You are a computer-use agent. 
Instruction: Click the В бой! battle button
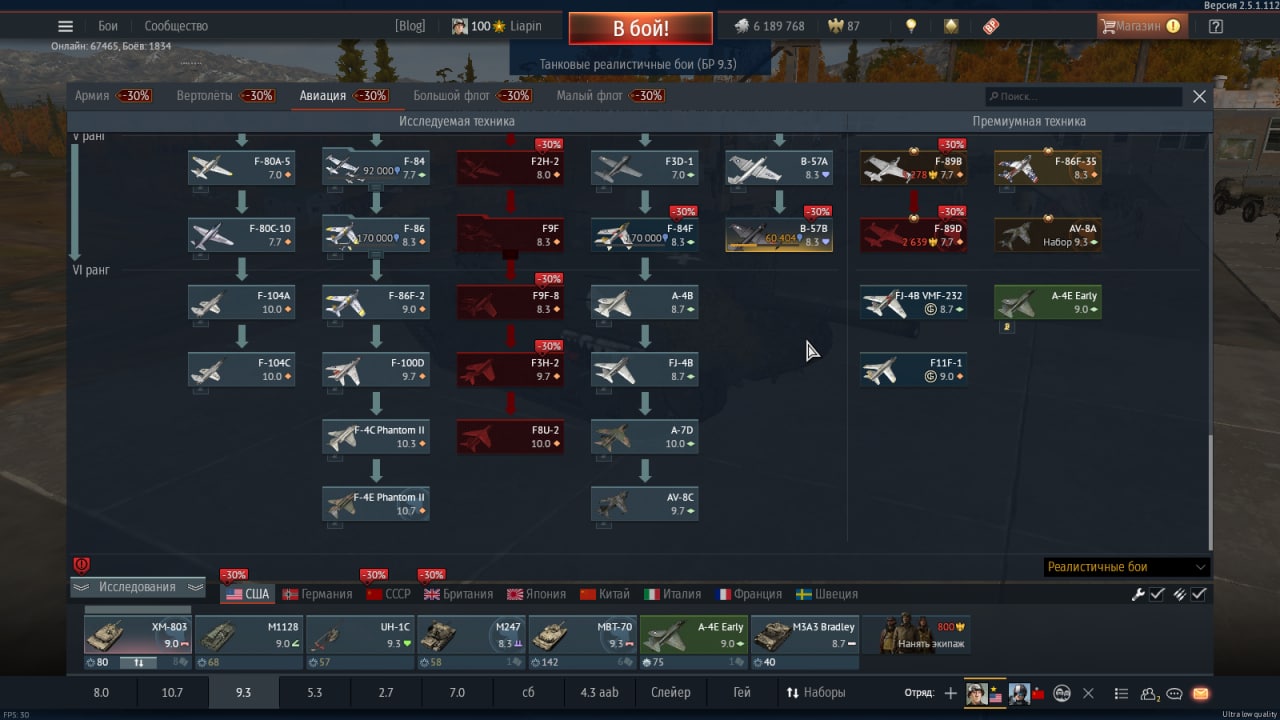coord(641,28)
